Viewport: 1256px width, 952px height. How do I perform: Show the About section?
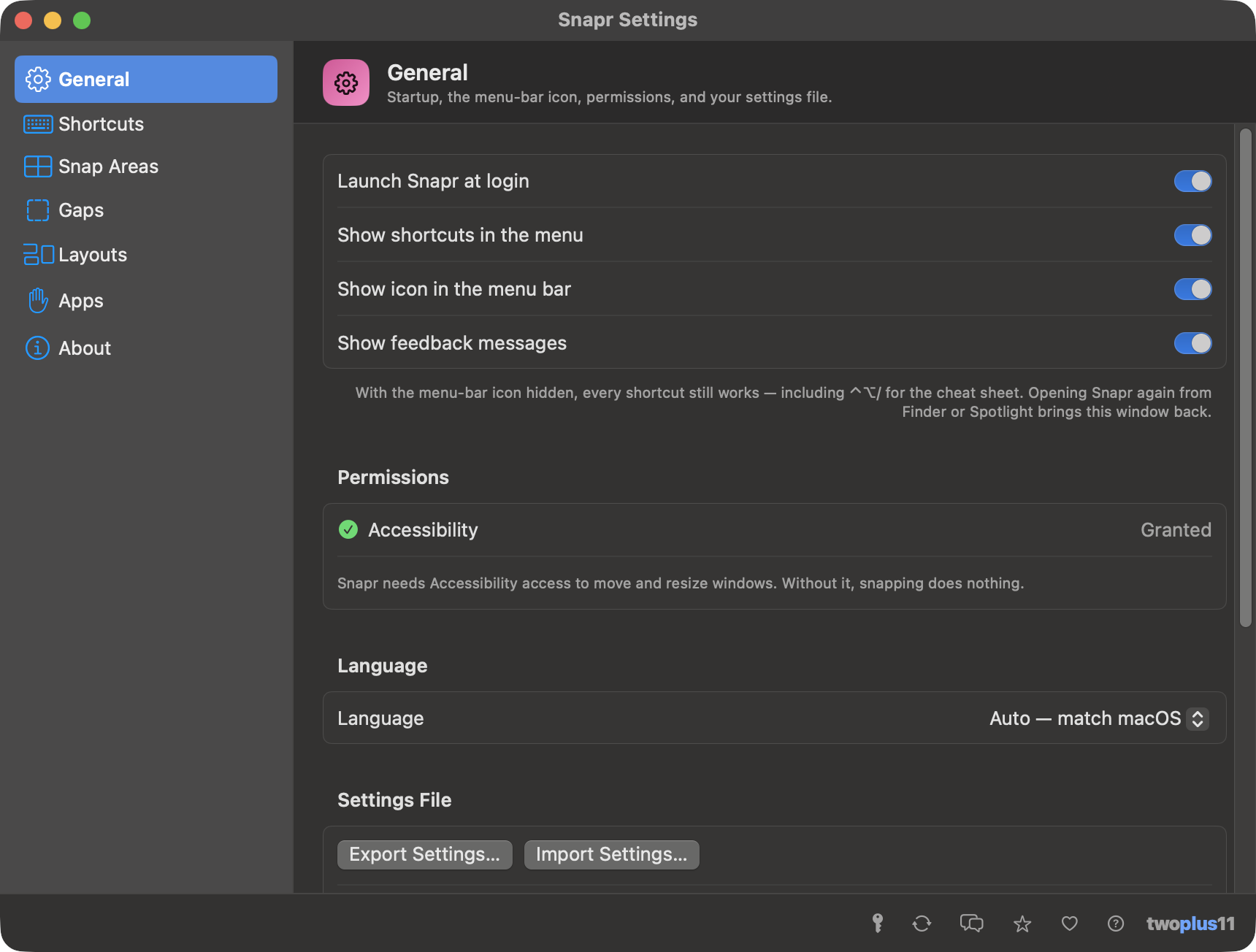coord(146,348)
